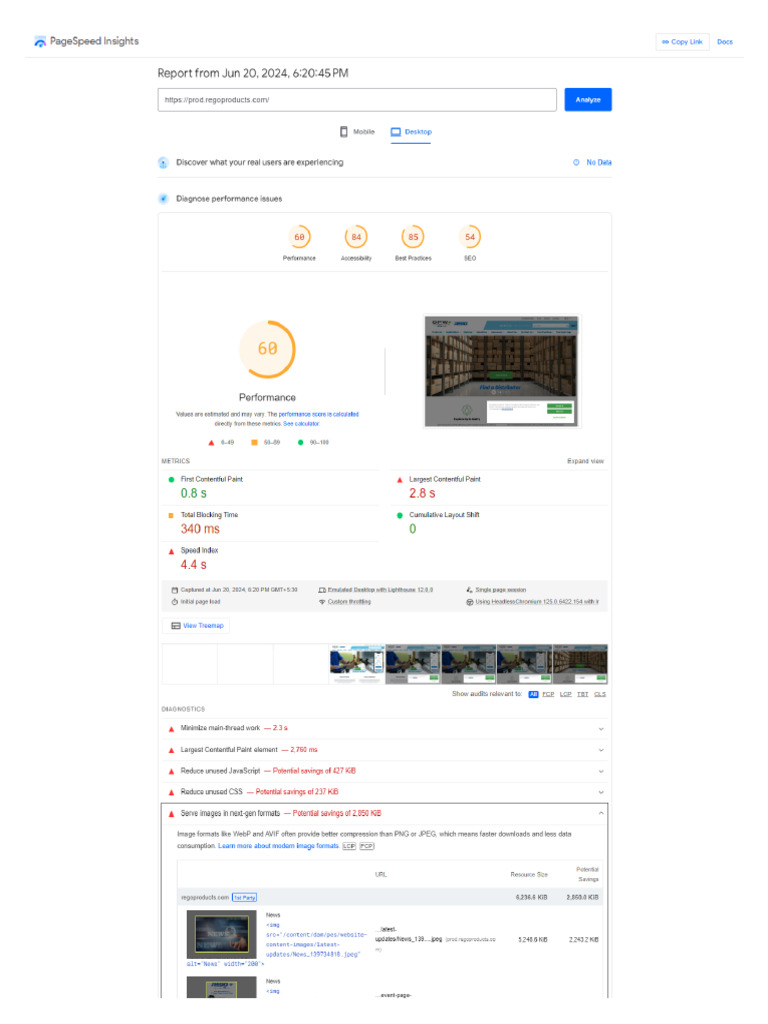Image resolution: width=768 pixels, height=1024 pixels.
Task: Click the large Performance 60 gauge
Action: tap(267, 349)
